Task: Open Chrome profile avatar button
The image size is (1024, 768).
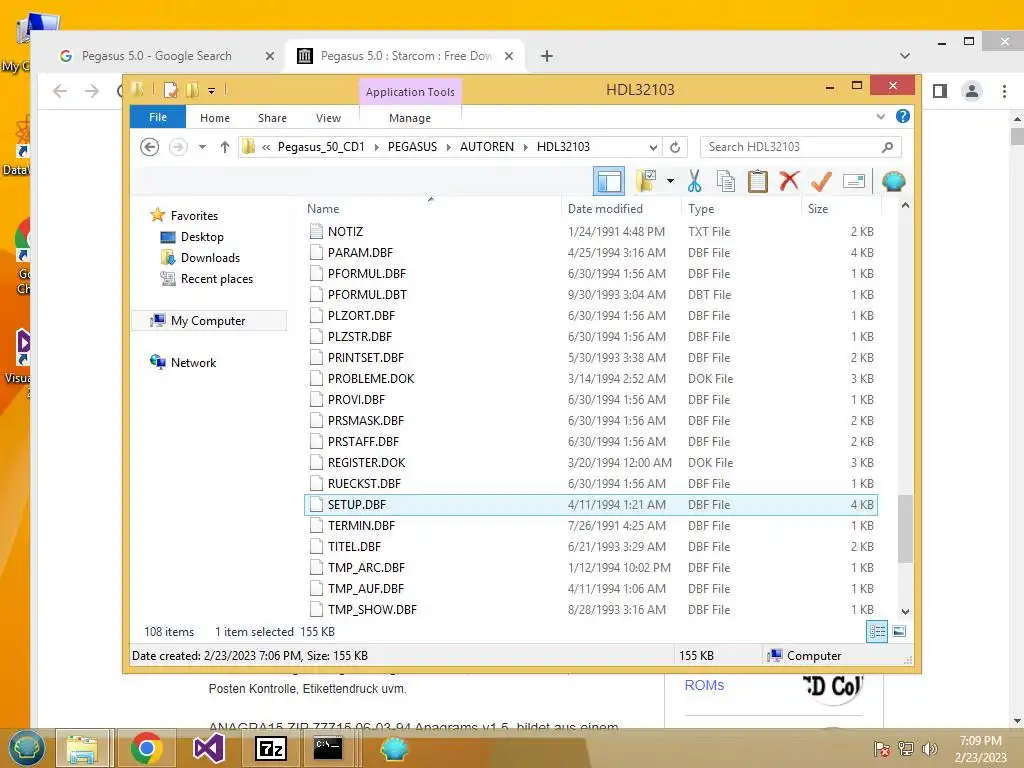Action: [972, 91]
